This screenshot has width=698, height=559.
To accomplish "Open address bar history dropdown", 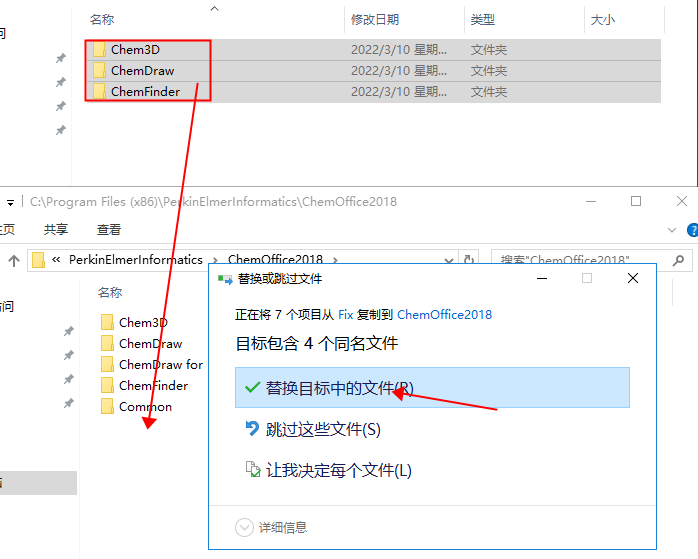I will click(449, 260).
